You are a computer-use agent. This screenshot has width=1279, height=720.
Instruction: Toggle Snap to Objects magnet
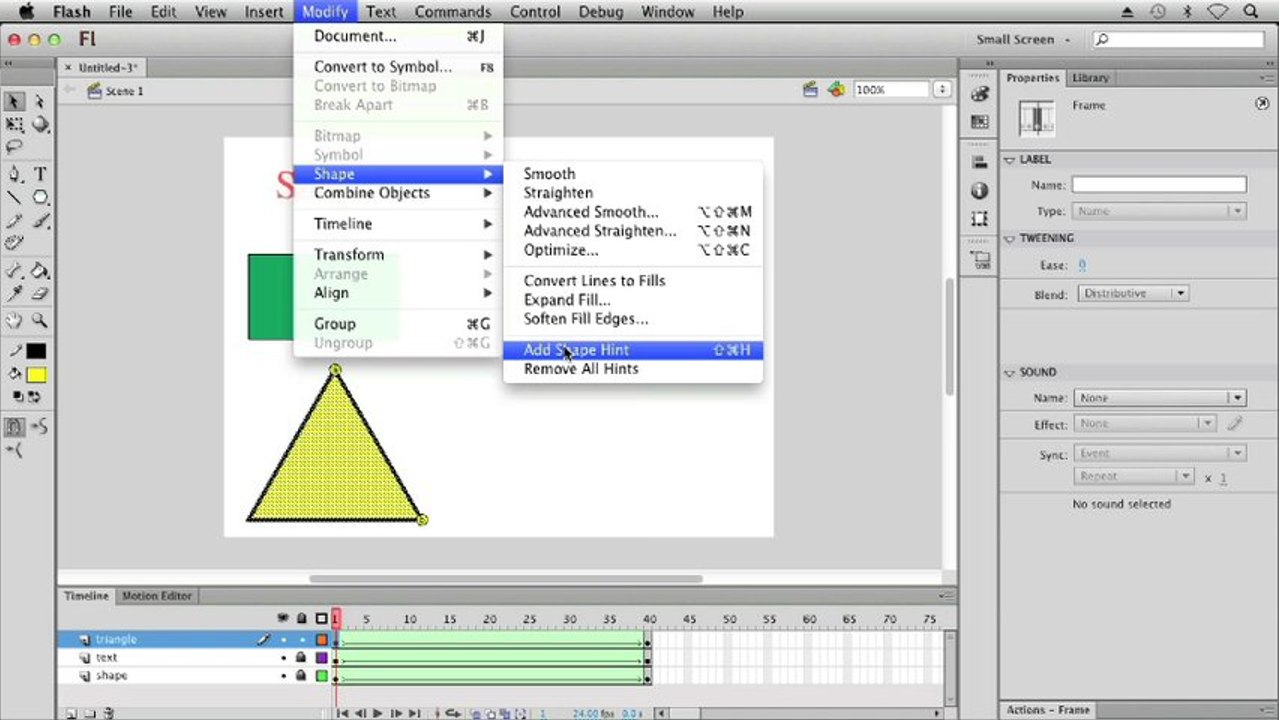coord(15,426)
